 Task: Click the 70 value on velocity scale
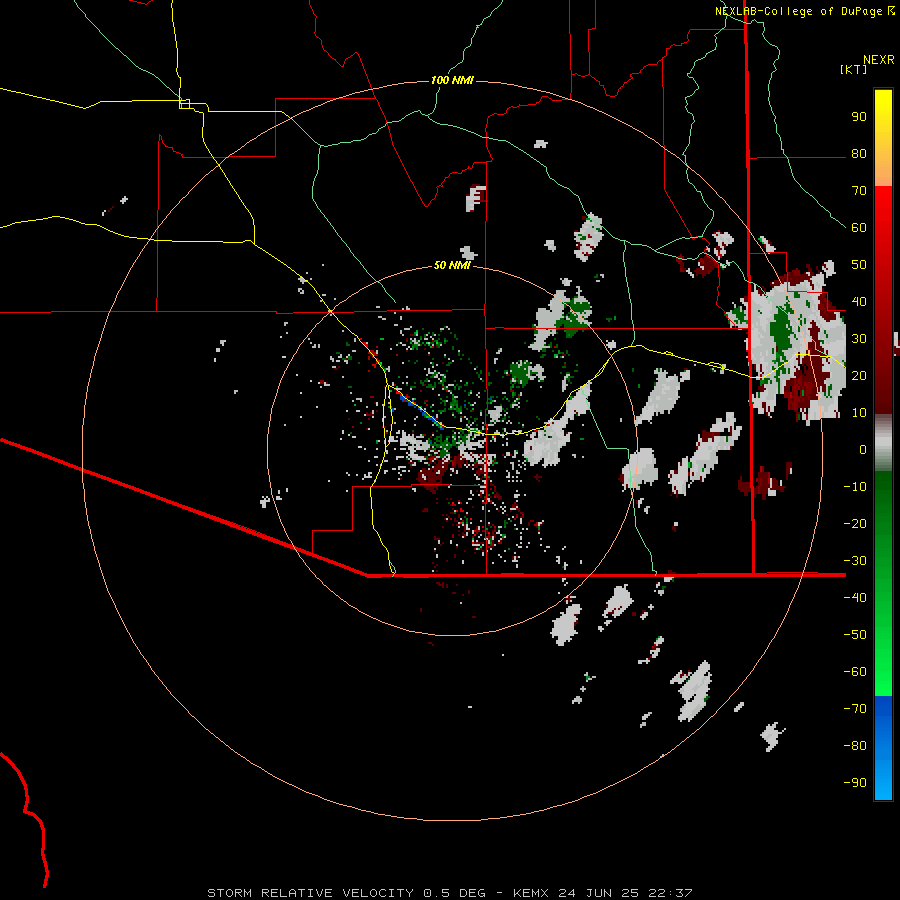point(859,191)
